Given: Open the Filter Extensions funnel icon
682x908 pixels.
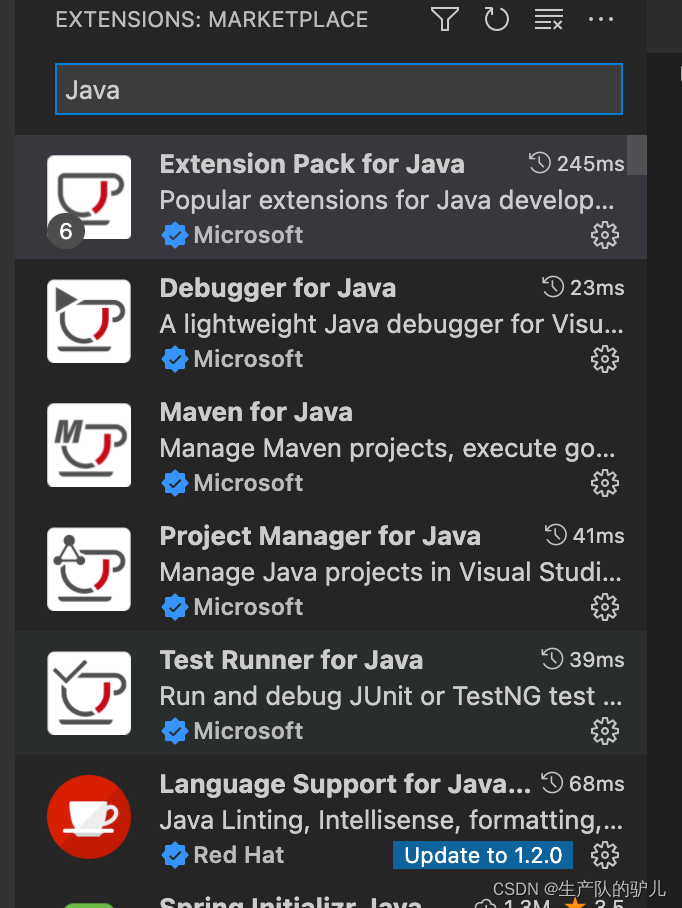Looking at the screenshot, I should (444, 19).
